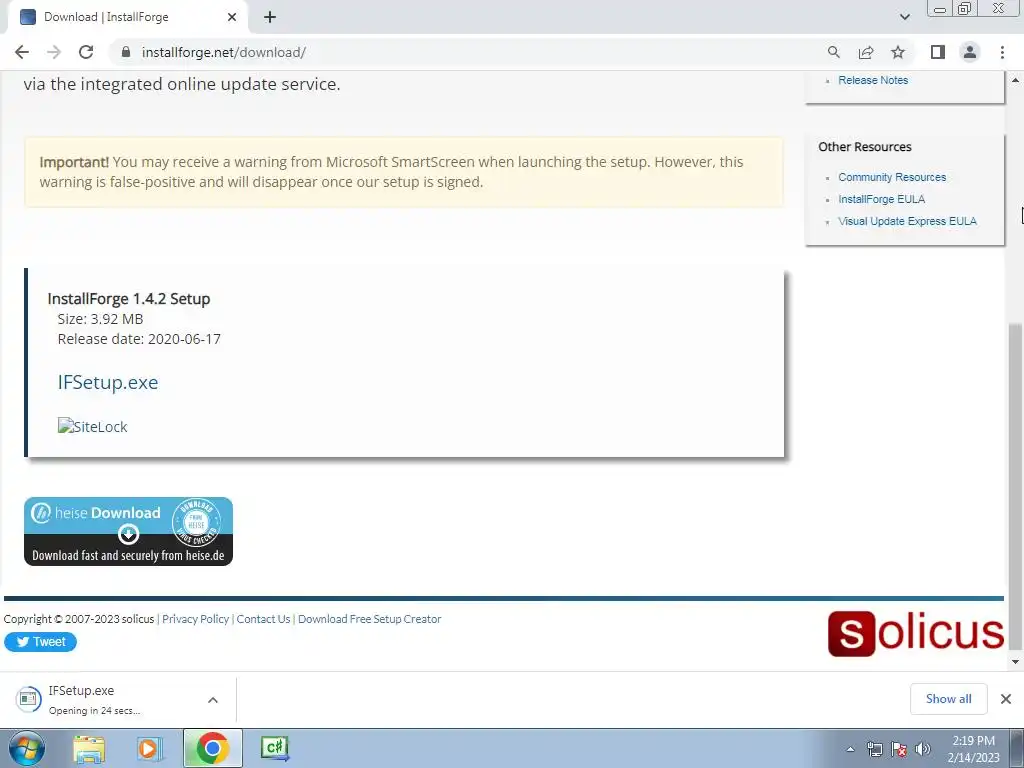The width and height of the screenshot is (1024, 768).
Task: Click the network tray icon
Action: click(x=874, y=749)
